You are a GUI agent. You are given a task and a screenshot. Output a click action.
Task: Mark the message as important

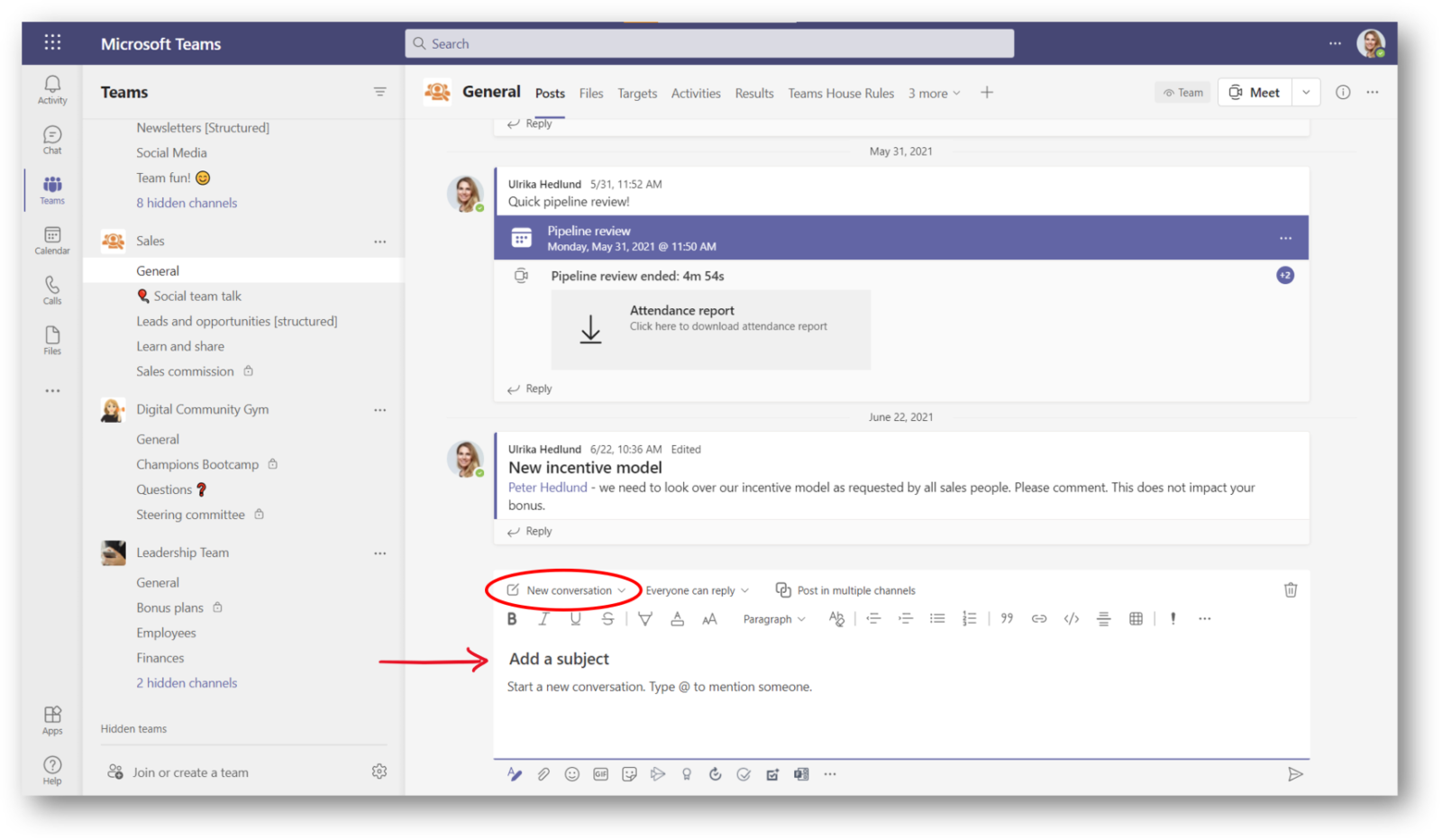pos(1173,618)
